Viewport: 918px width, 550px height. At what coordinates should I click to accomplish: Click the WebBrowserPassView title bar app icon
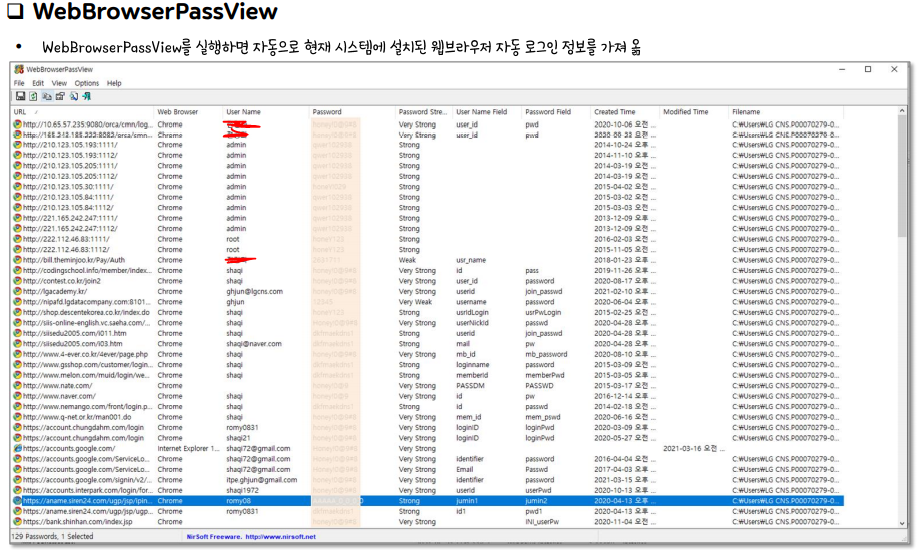(x=19, y=69)
